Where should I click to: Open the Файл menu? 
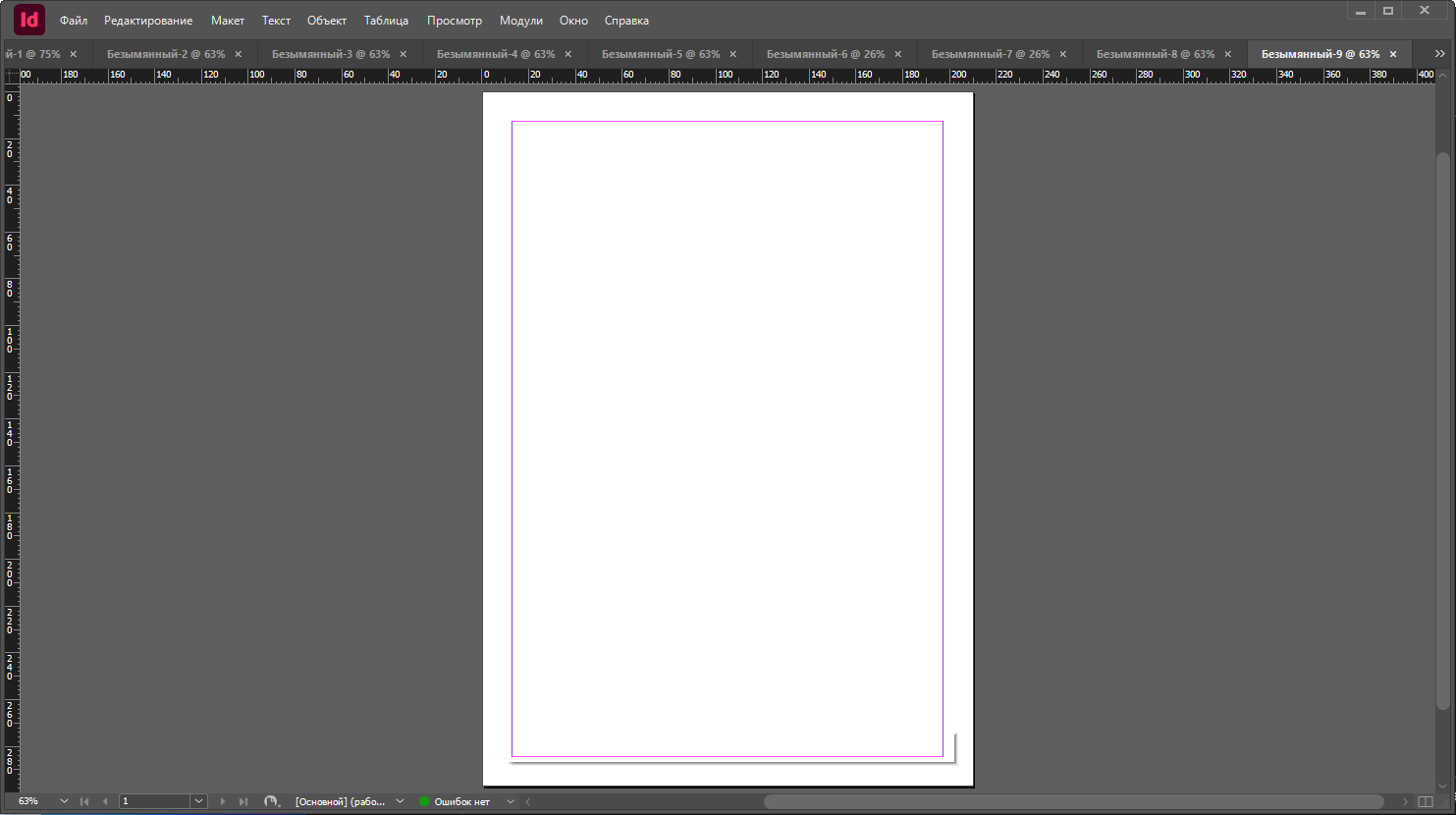(74, 21)
